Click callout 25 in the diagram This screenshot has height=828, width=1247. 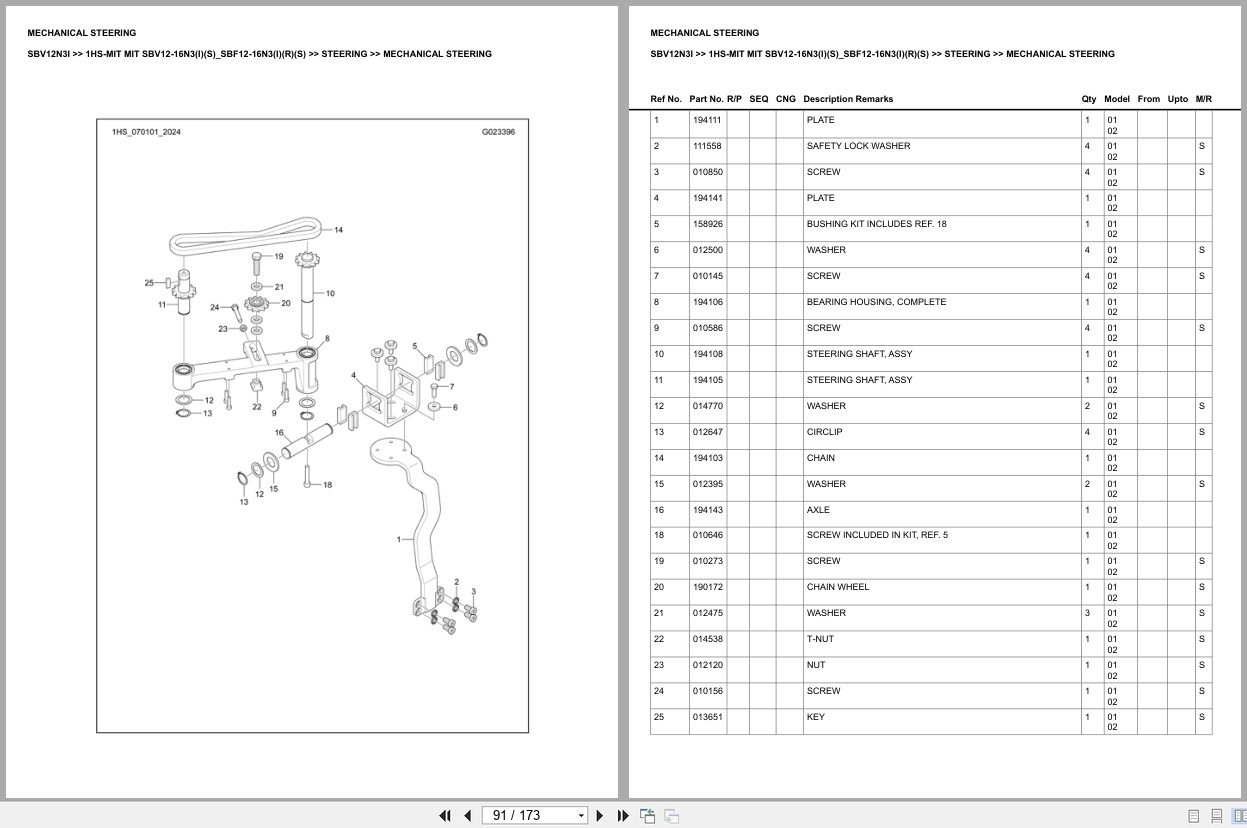149,282
